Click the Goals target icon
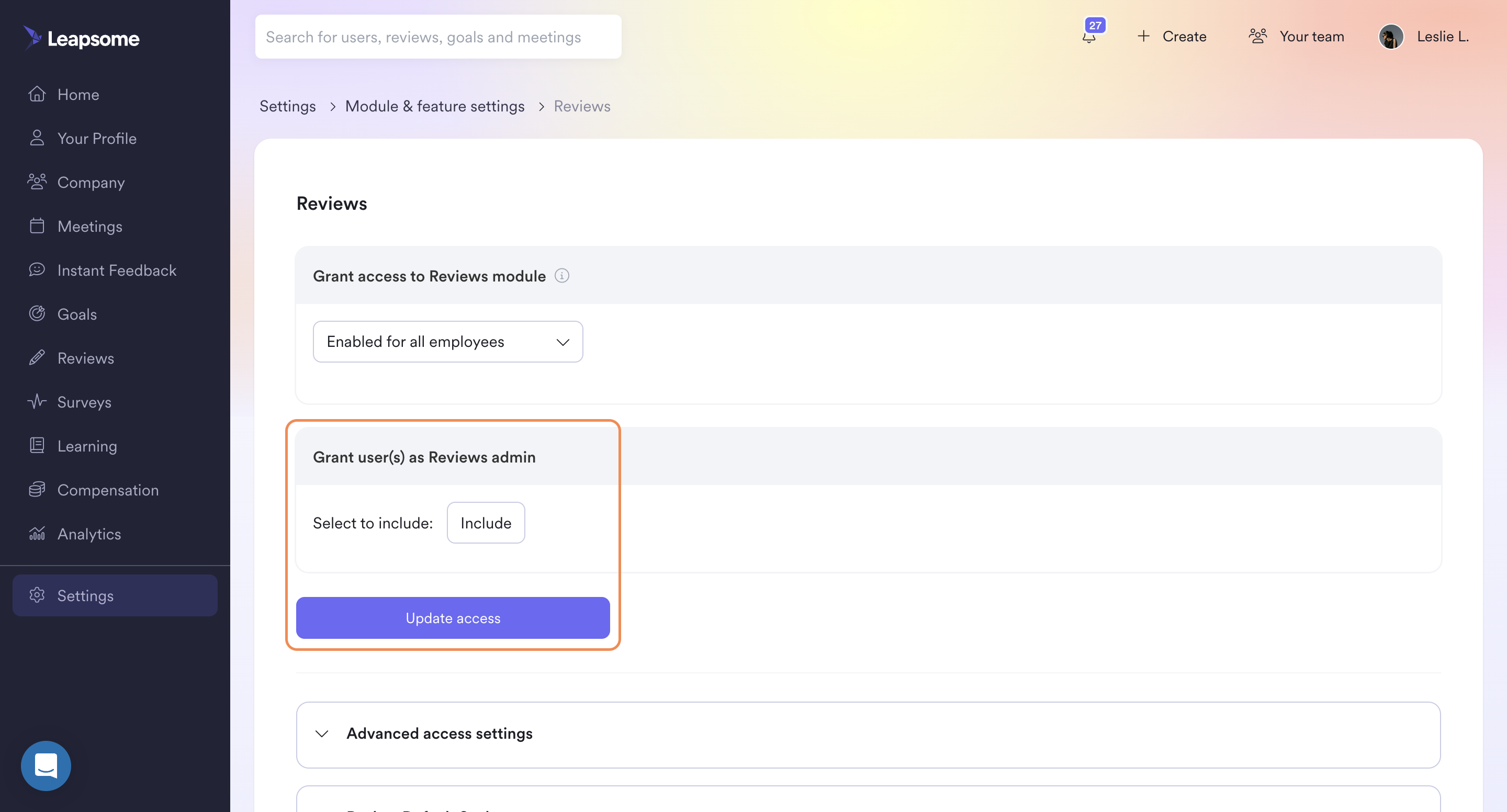Image resolution: width=1507 pixels, height=812 pixels. (37, 313)
